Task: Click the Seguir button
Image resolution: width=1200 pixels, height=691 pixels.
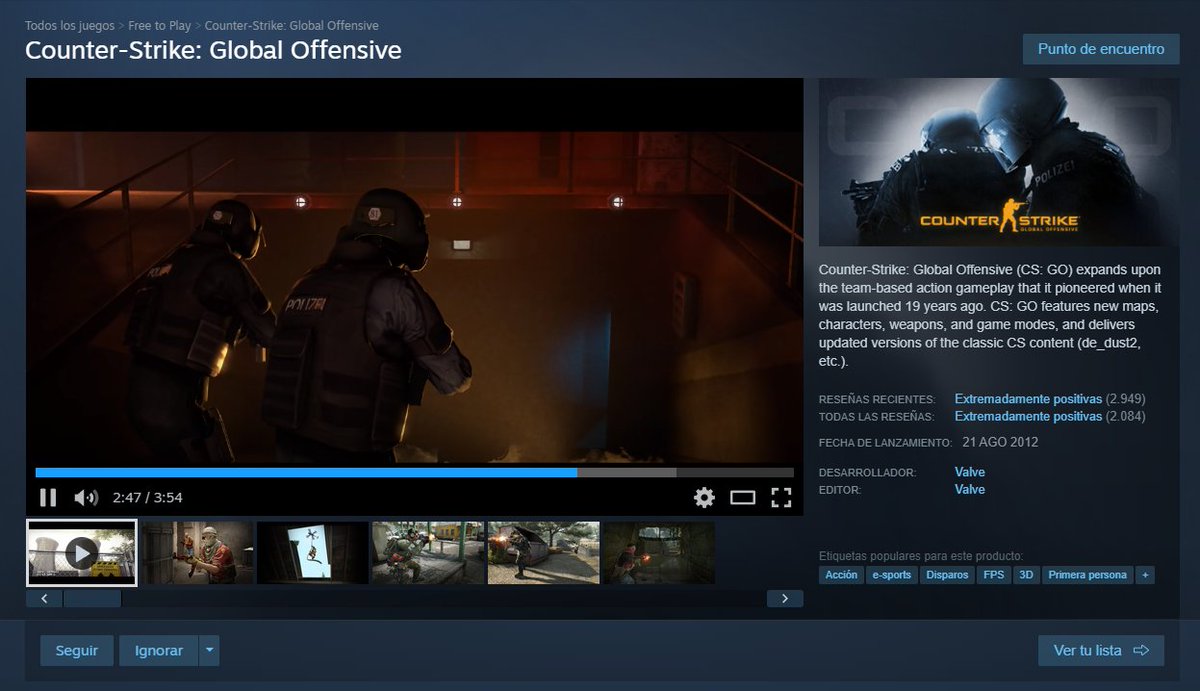Action: [x=77, y=650]
